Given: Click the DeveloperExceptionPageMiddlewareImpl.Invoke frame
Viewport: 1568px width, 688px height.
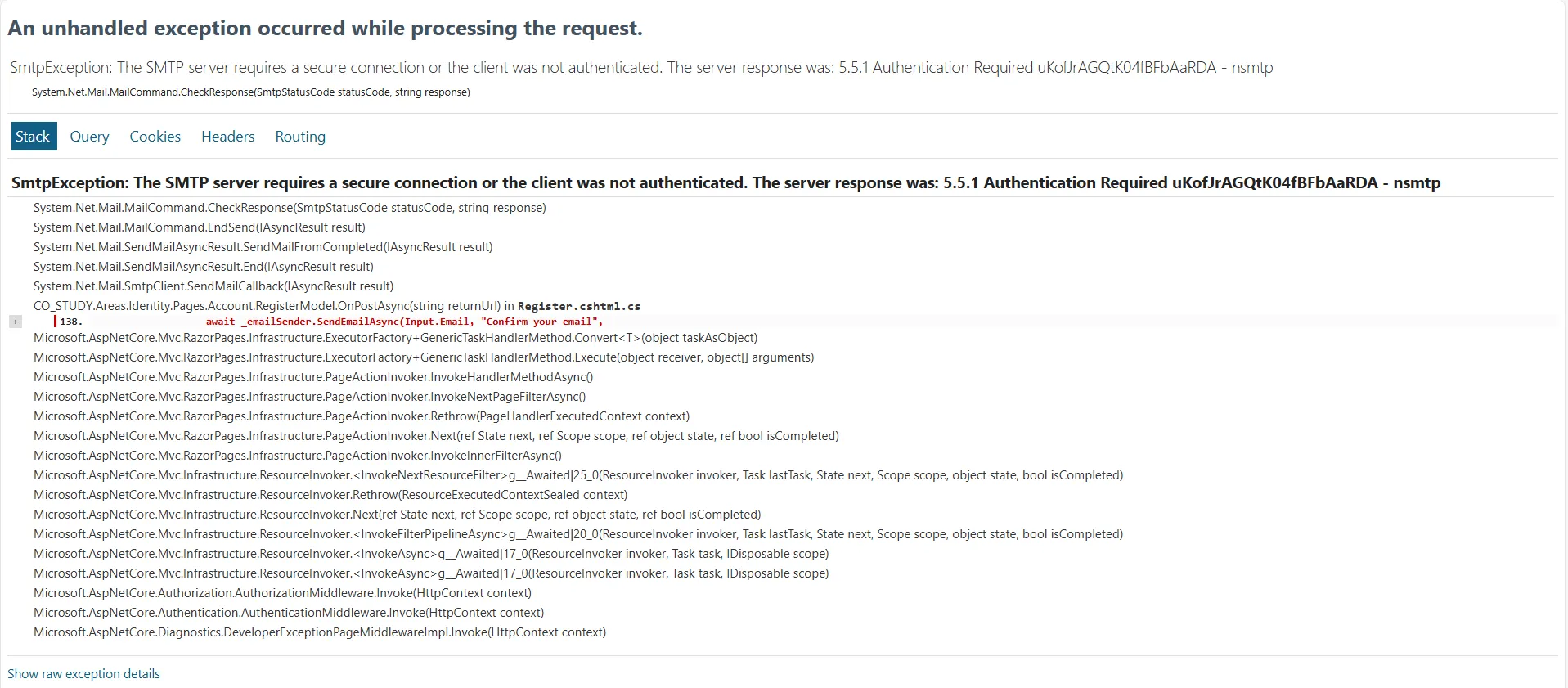Looking at the screenshot, I should point(320,632).
